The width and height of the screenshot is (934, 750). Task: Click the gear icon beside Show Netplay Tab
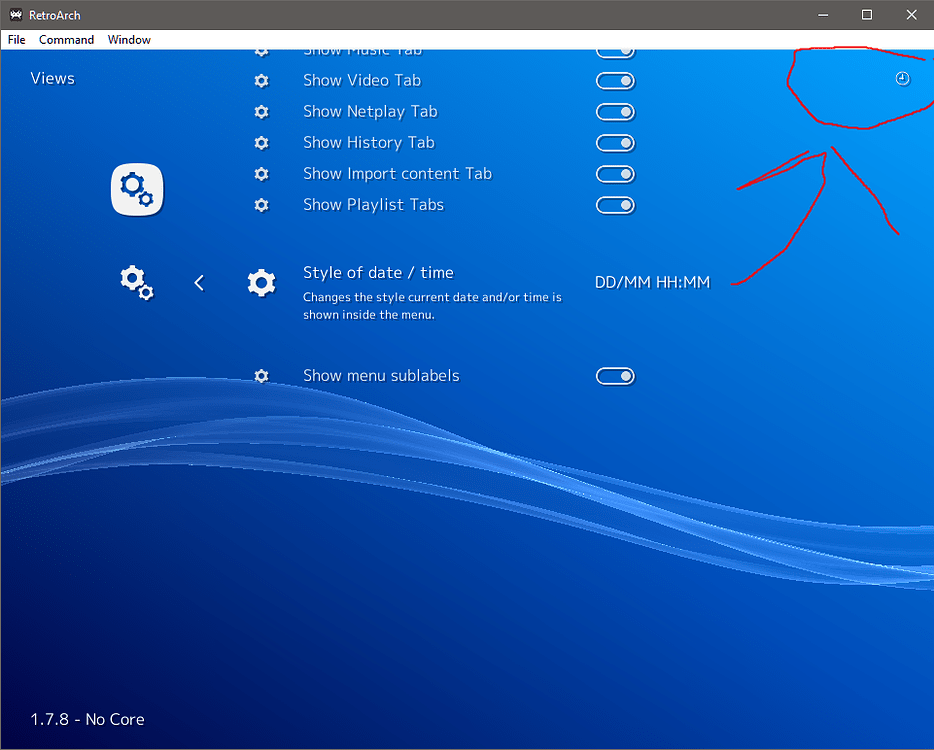pyautogui.click(x=261, y=111)
